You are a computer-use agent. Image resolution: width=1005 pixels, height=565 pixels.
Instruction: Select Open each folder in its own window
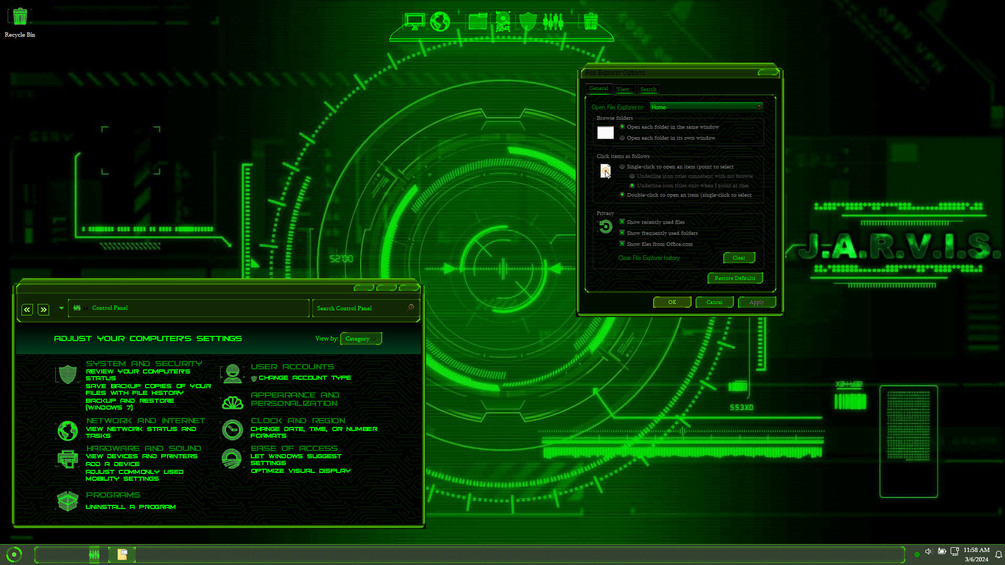coord(667,138)
